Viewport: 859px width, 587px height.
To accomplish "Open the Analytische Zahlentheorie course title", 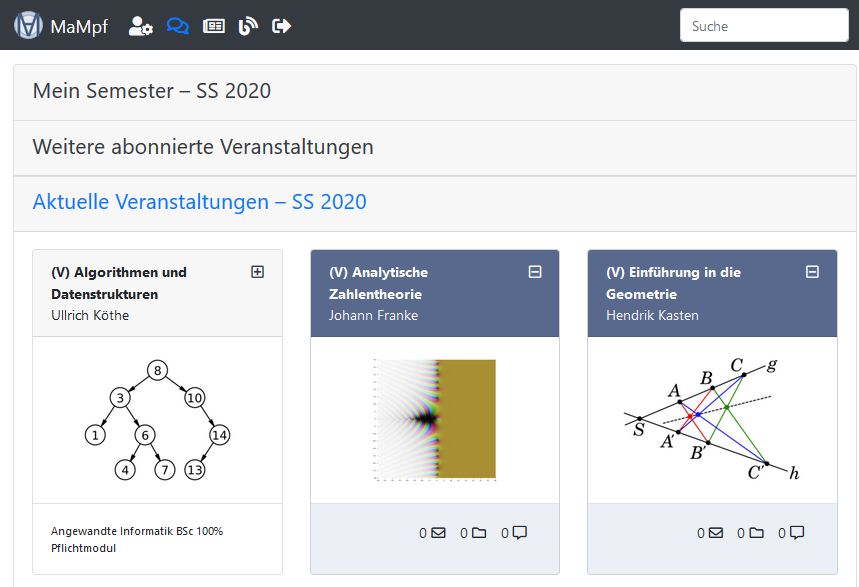I will click(378, 283).
